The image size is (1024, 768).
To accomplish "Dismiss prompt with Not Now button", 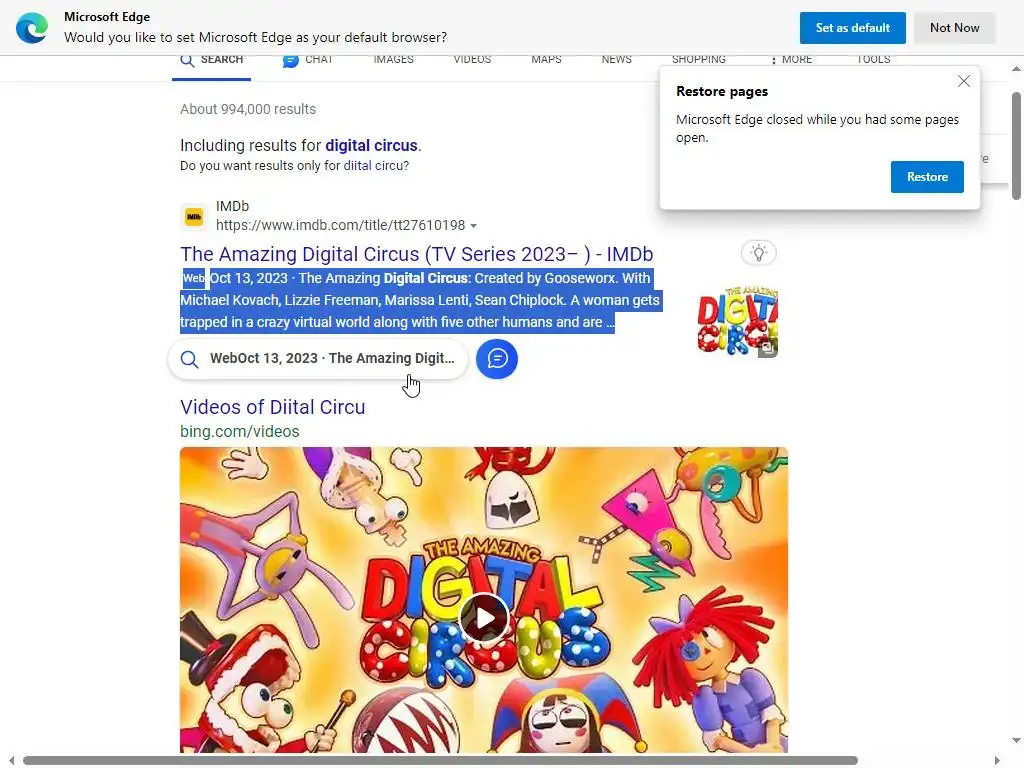I will click(x=954, y=28).
